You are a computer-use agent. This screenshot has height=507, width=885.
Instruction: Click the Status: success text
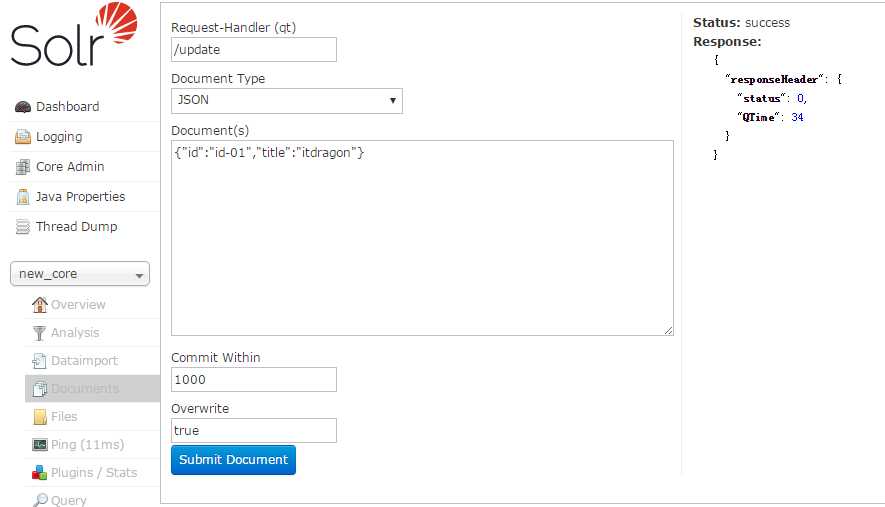click(x=741, y=23)
